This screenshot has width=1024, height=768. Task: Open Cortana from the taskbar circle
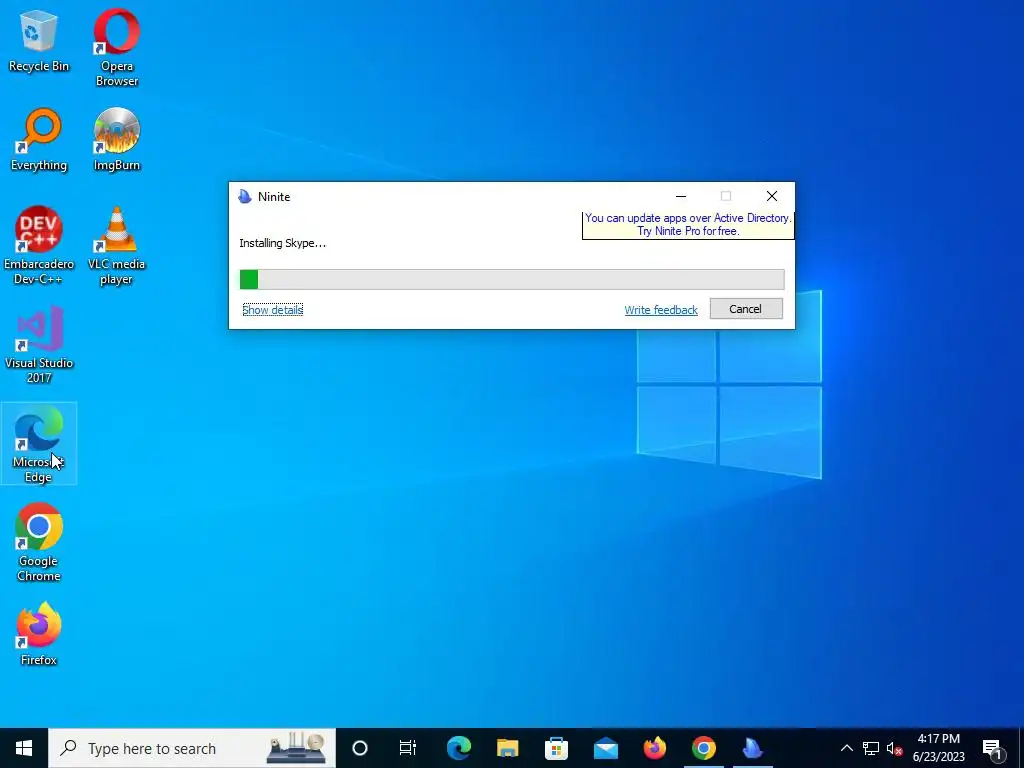point(360,748)
